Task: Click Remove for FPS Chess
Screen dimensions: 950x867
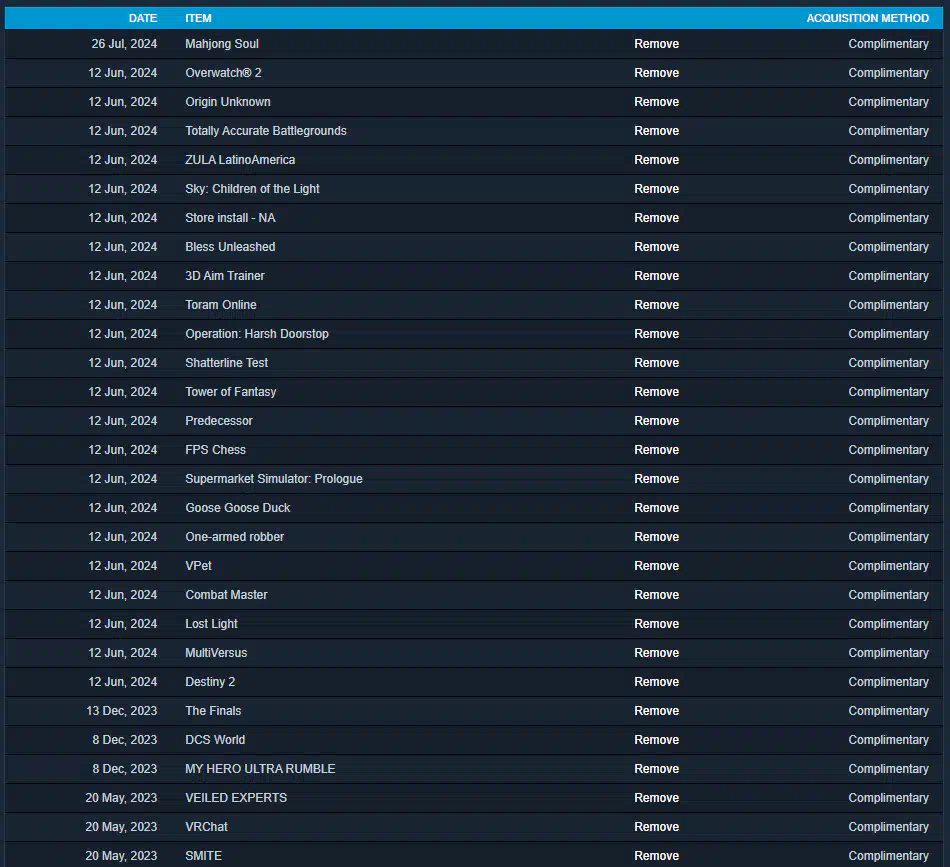Action: (x=656, y=450)
